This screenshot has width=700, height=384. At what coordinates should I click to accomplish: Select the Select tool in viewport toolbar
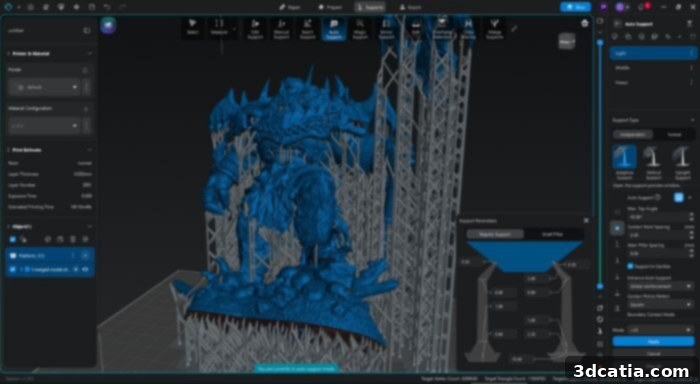click(192, 27)
